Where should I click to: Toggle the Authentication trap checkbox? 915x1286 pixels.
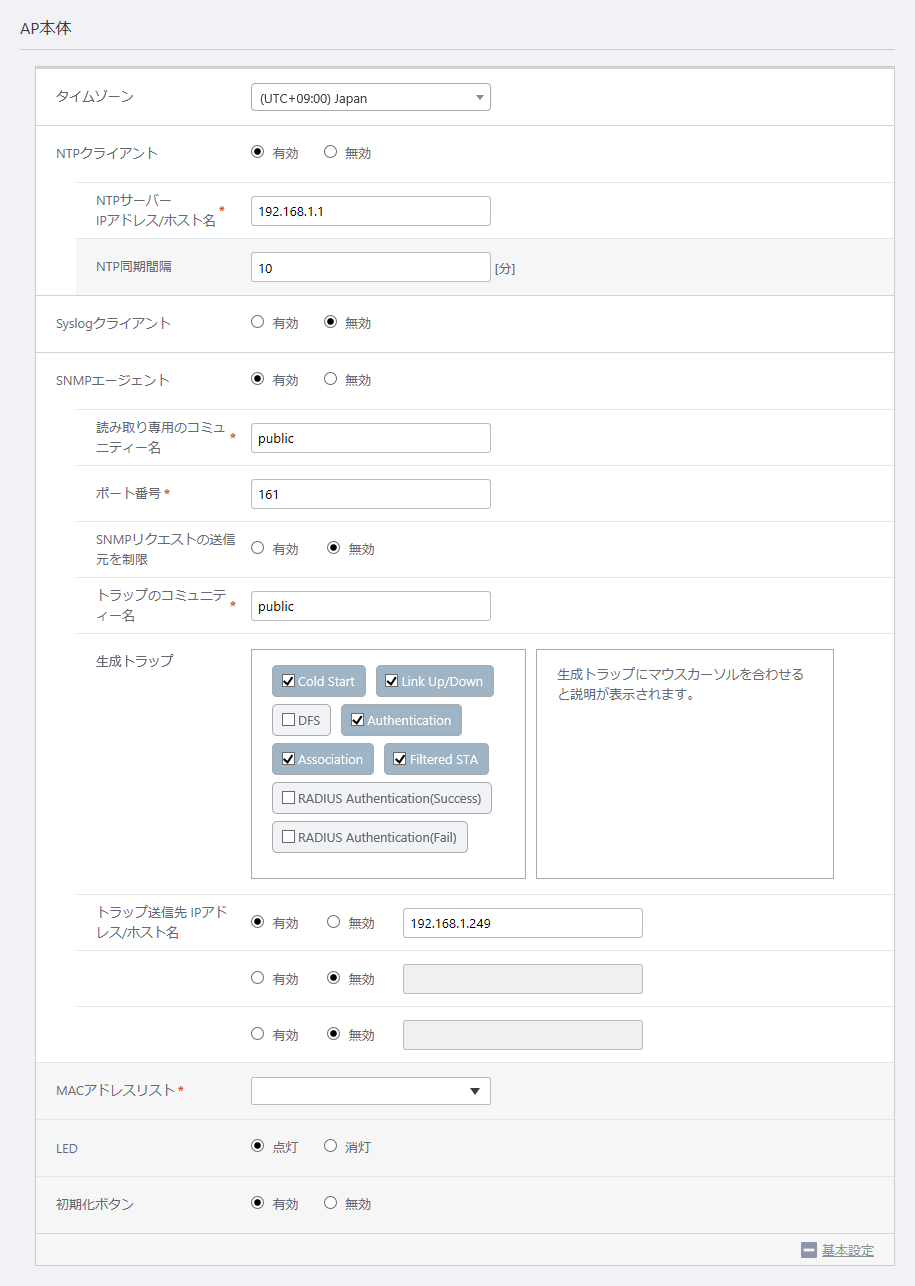[x=357, y=720]
